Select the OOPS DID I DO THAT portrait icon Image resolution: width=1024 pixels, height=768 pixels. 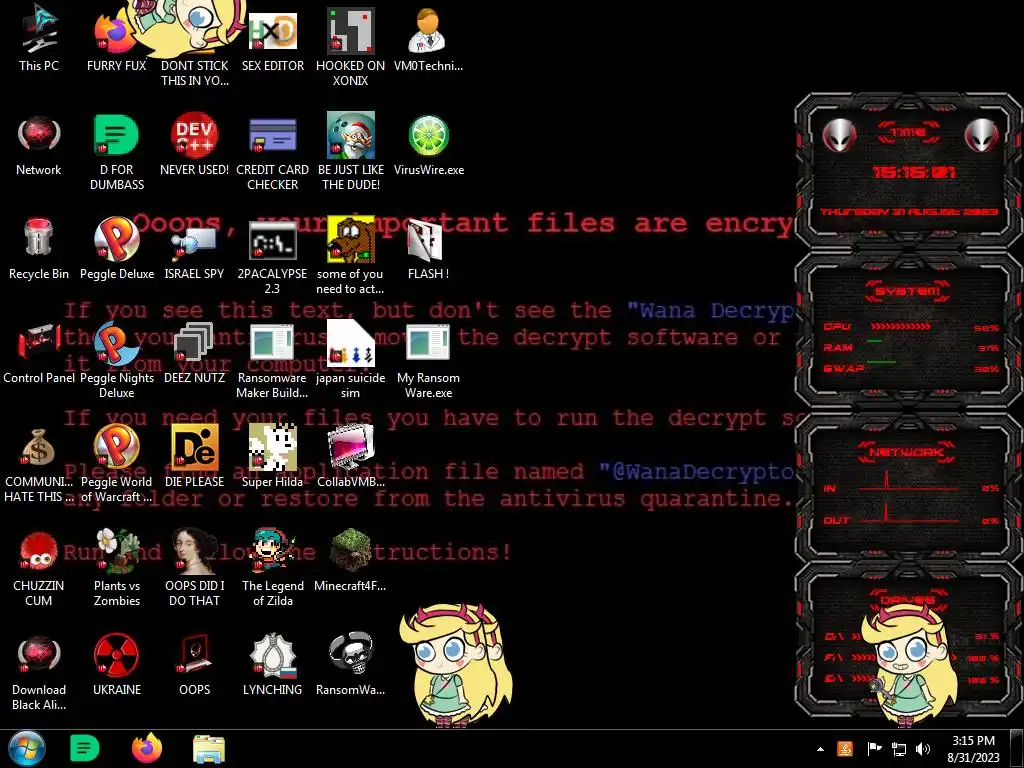click(195, 568)
